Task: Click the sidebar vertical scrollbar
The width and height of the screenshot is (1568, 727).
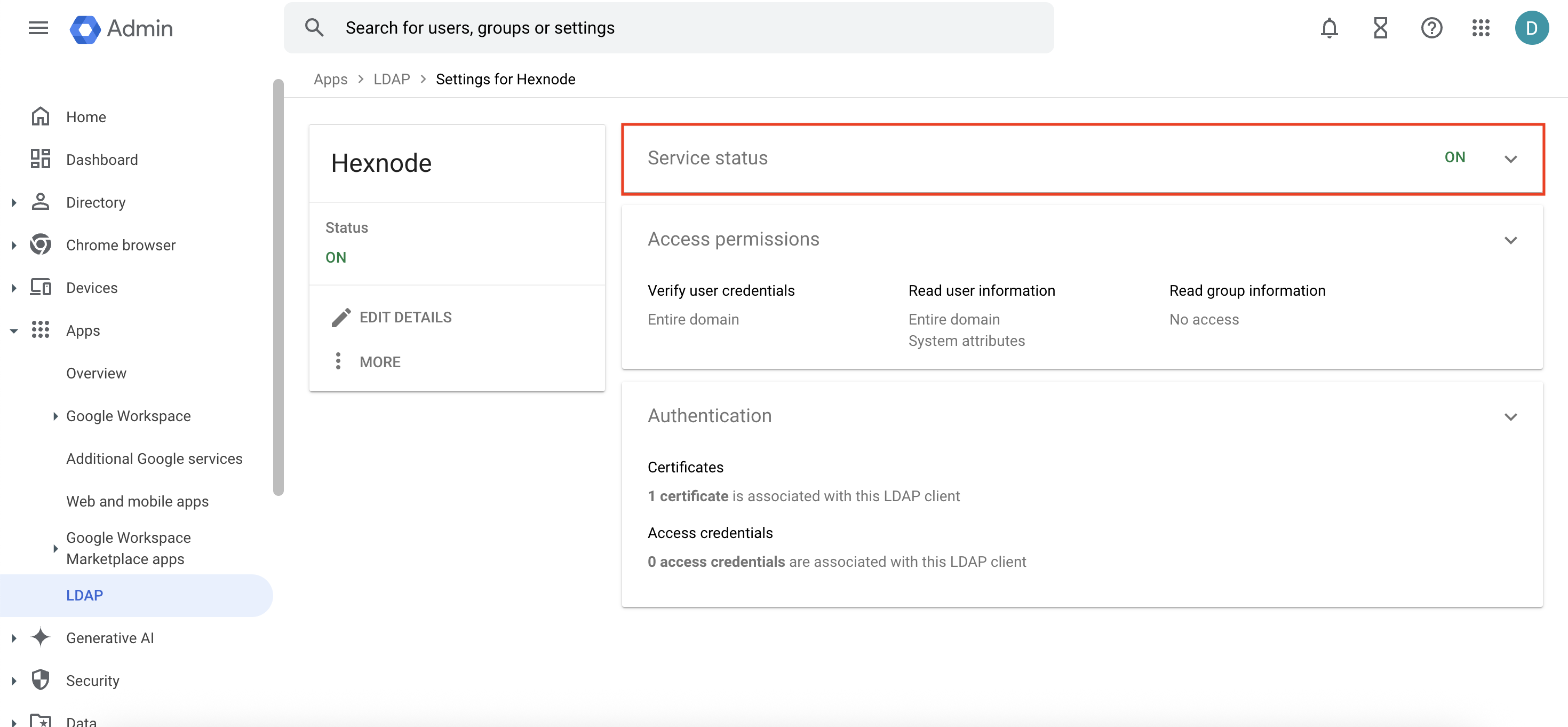Action: pos(278,286)
